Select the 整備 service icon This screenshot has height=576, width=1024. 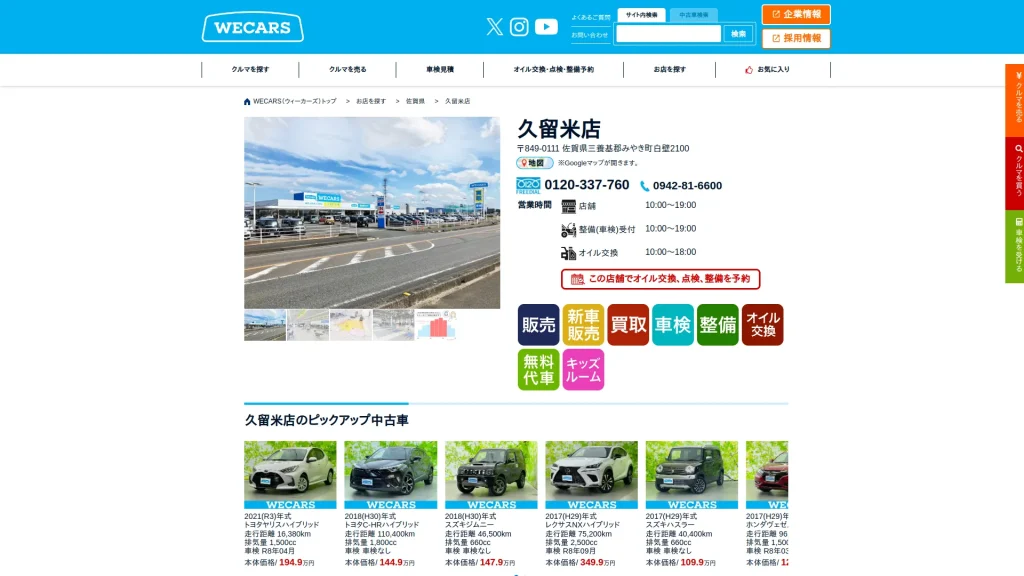(718, 325)
